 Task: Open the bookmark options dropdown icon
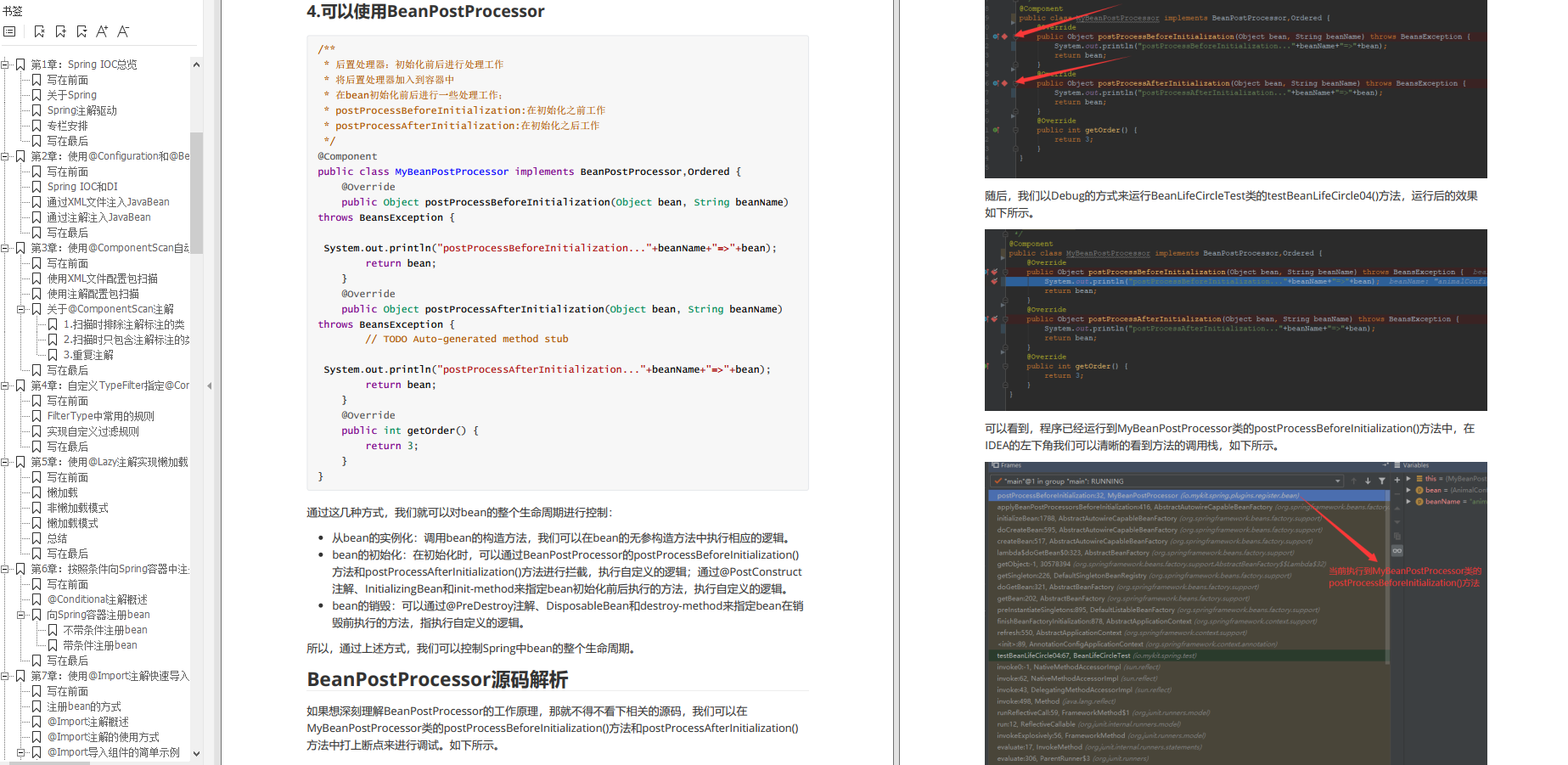click(x=81, y=31)
